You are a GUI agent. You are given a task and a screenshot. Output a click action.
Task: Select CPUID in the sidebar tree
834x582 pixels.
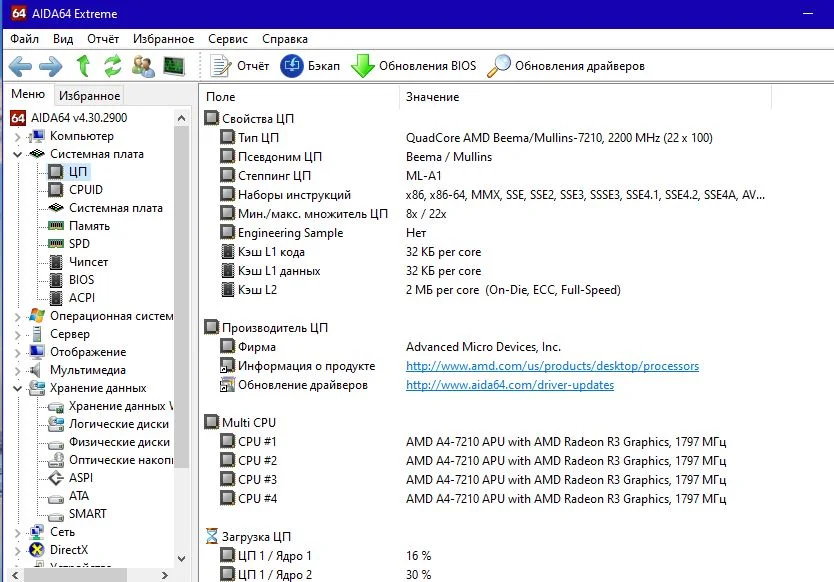85,190
